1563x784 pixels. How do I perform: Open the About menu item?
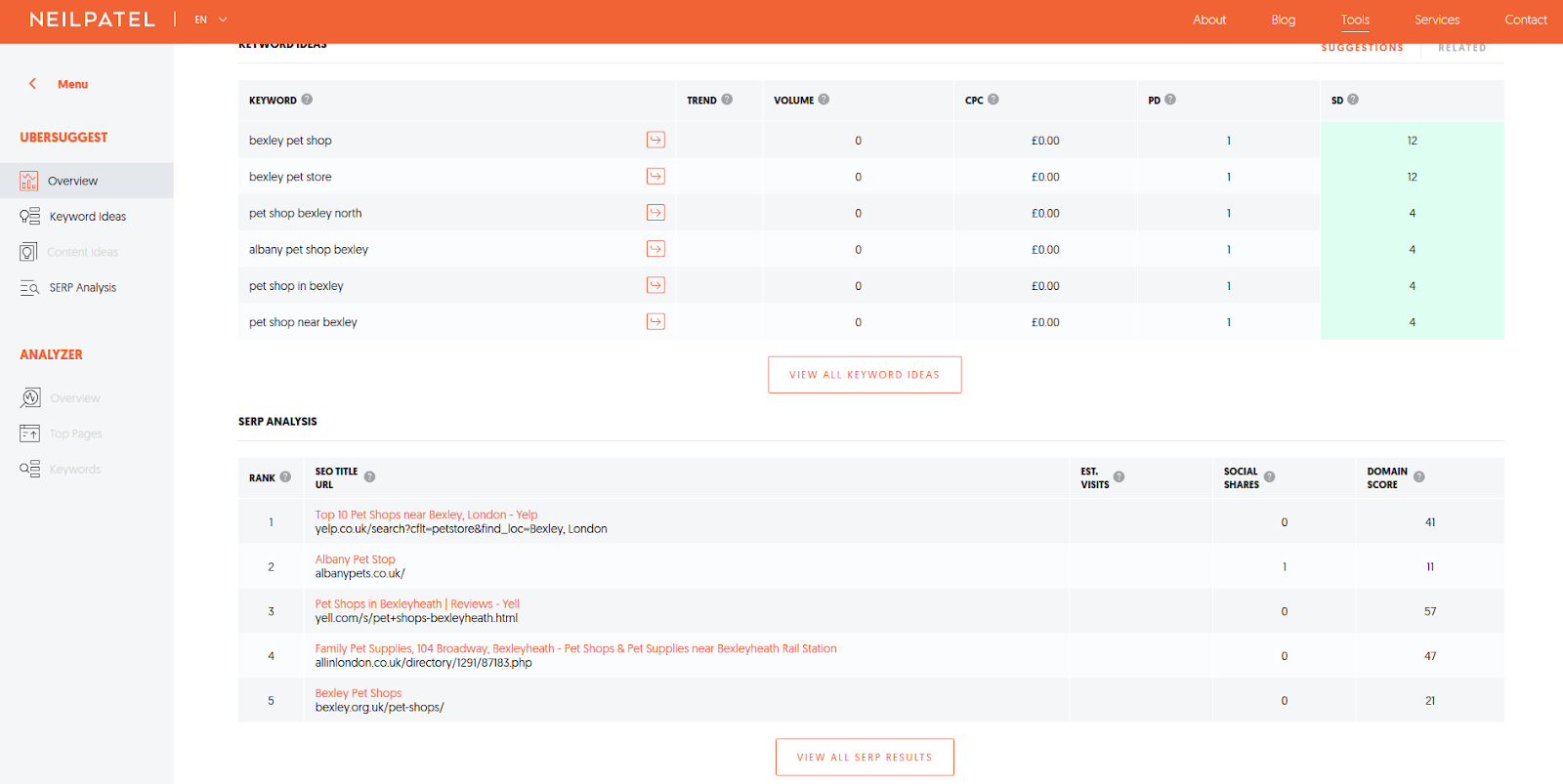coord(1209,20)
